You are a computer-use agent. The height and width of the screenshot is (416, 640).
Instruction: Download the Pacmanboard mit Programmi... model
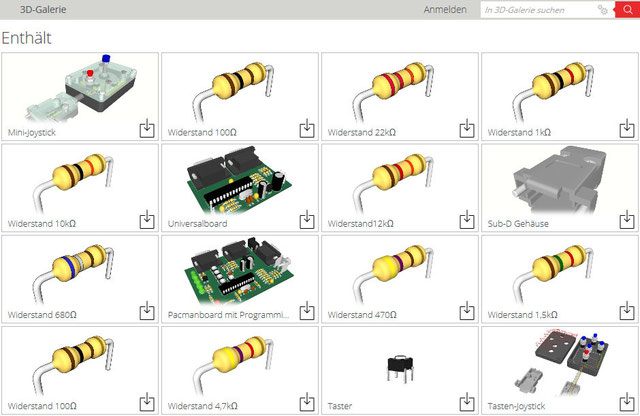pyautogui.click(x=307, y=311)
